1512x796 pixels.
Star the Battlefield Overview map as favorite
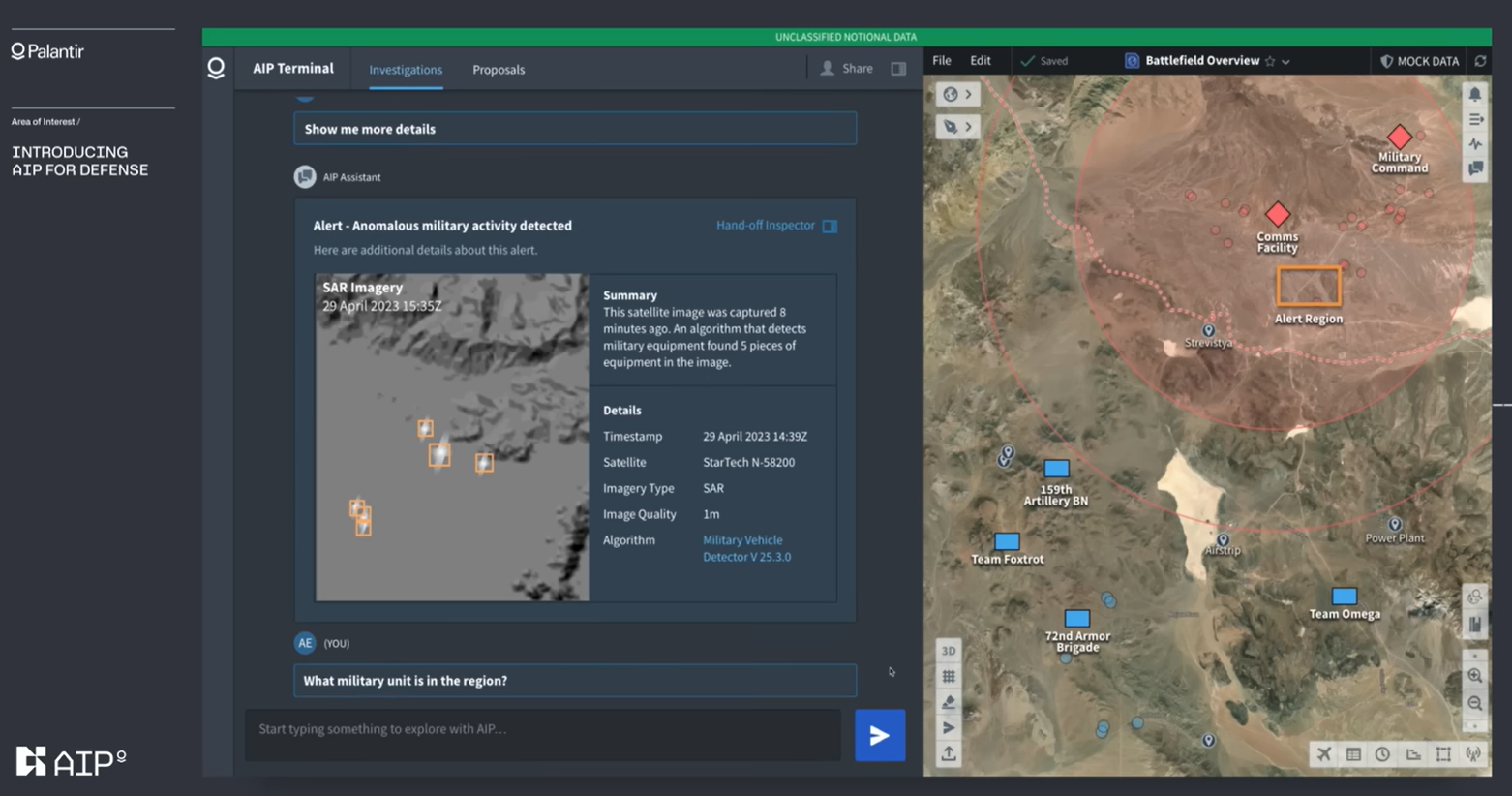tap(1270, 61)
